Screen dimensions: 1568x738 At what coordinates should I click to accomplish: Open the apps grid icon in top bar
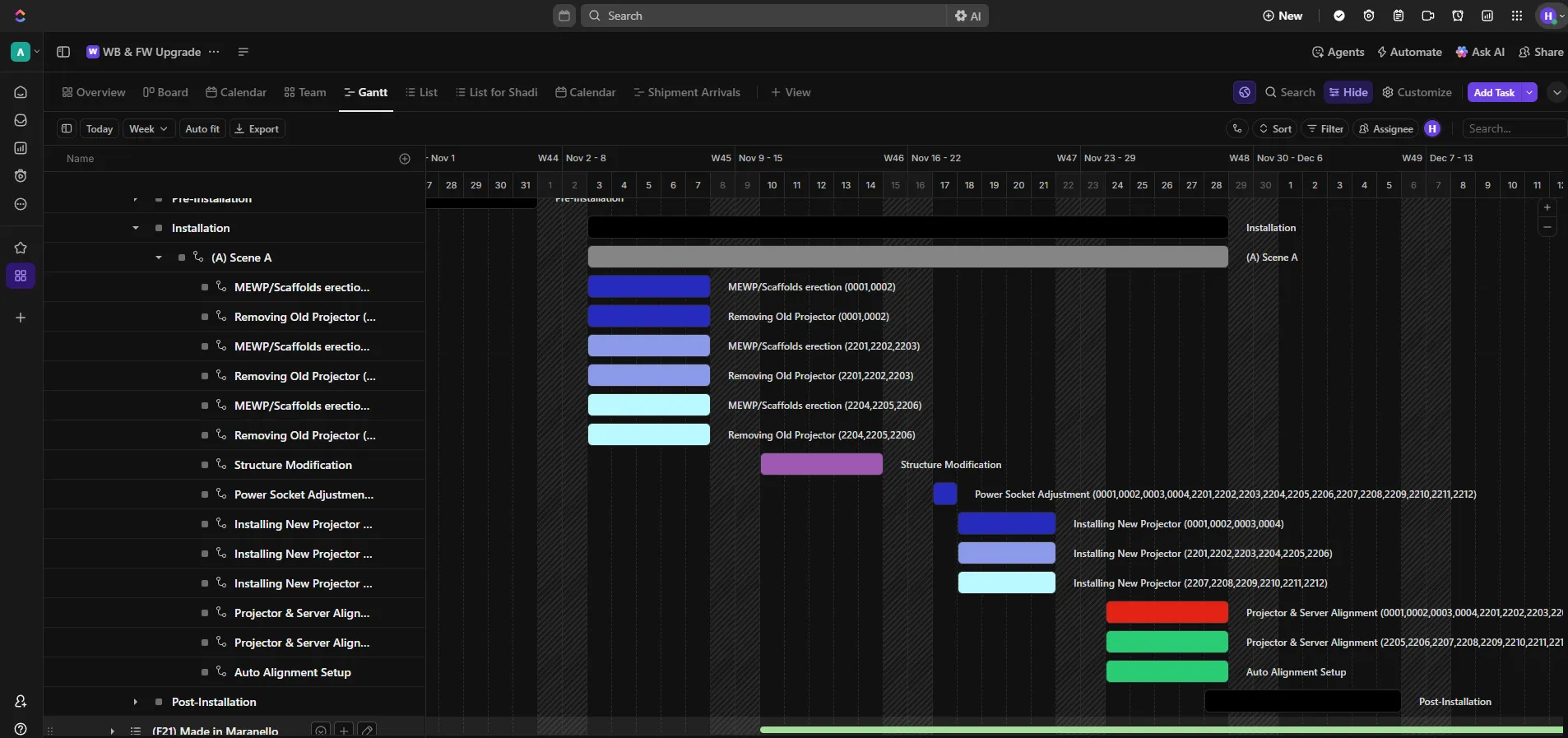(1517, 16)
